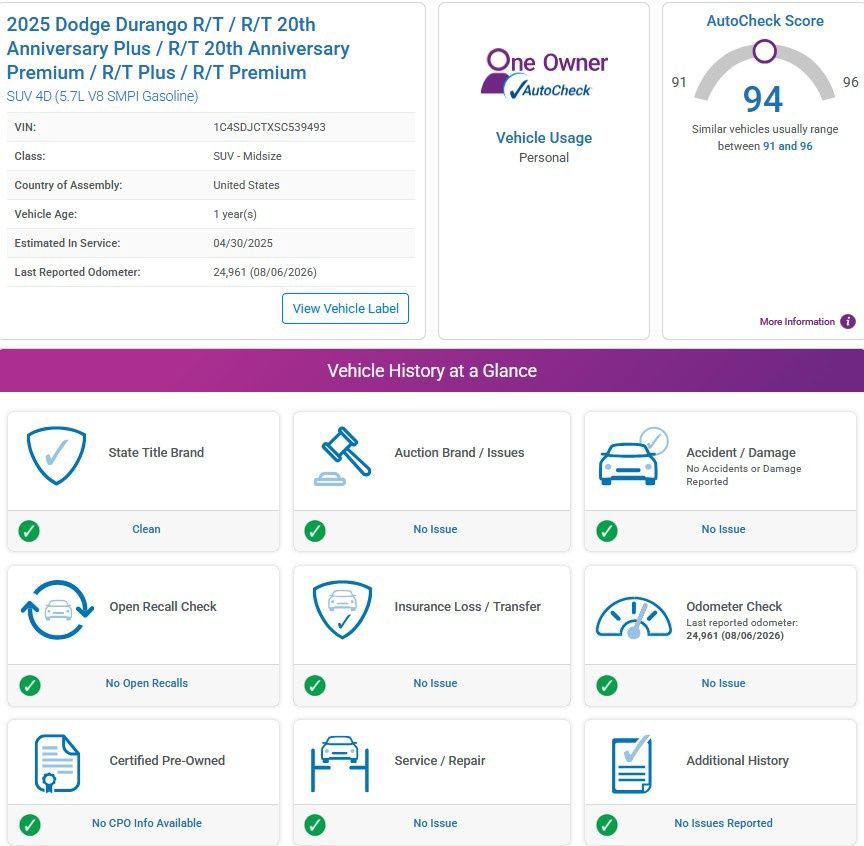Click the Open Recall Check card title
Image resolution: width=864 pixels, height=846 pixels.
pyautogui.click(x=163, y=607)
